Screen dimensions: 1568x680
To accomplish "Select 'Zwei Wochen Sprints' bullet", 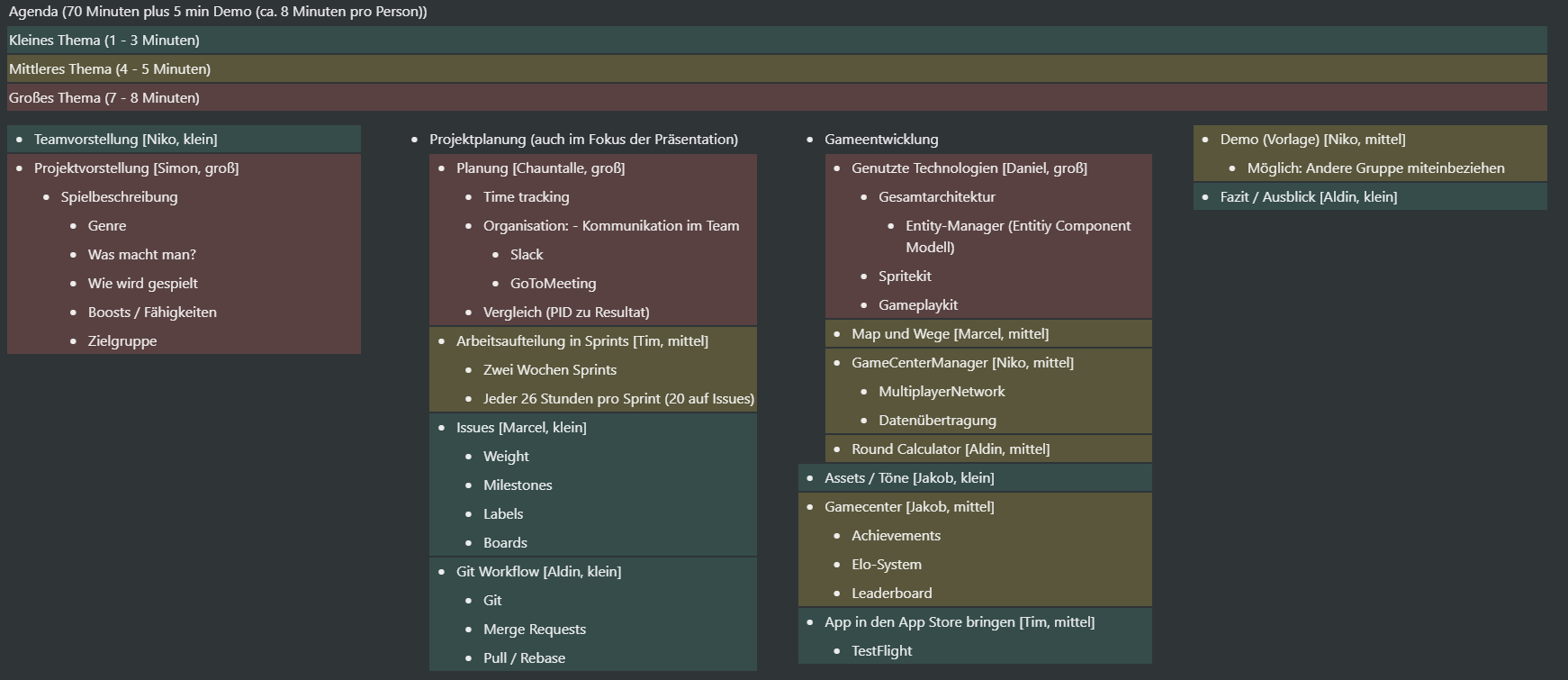I will tap(550, 370).
